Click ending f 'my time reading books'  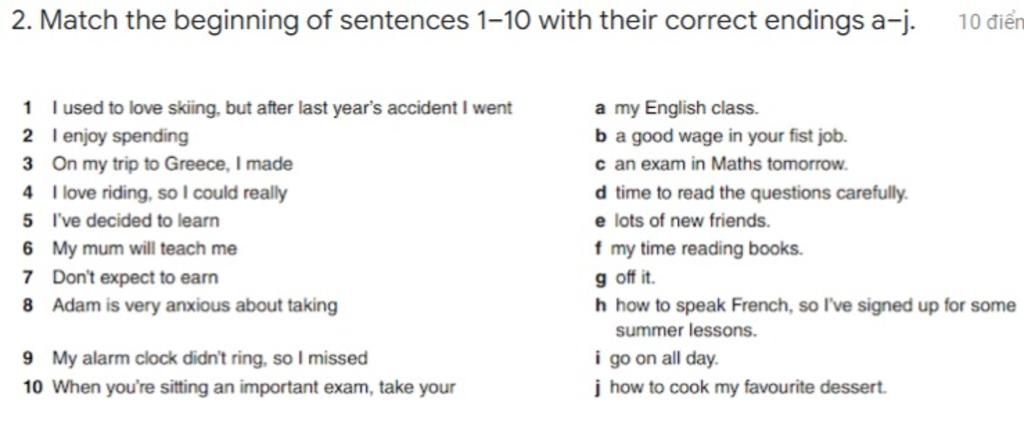pos(698,249)
